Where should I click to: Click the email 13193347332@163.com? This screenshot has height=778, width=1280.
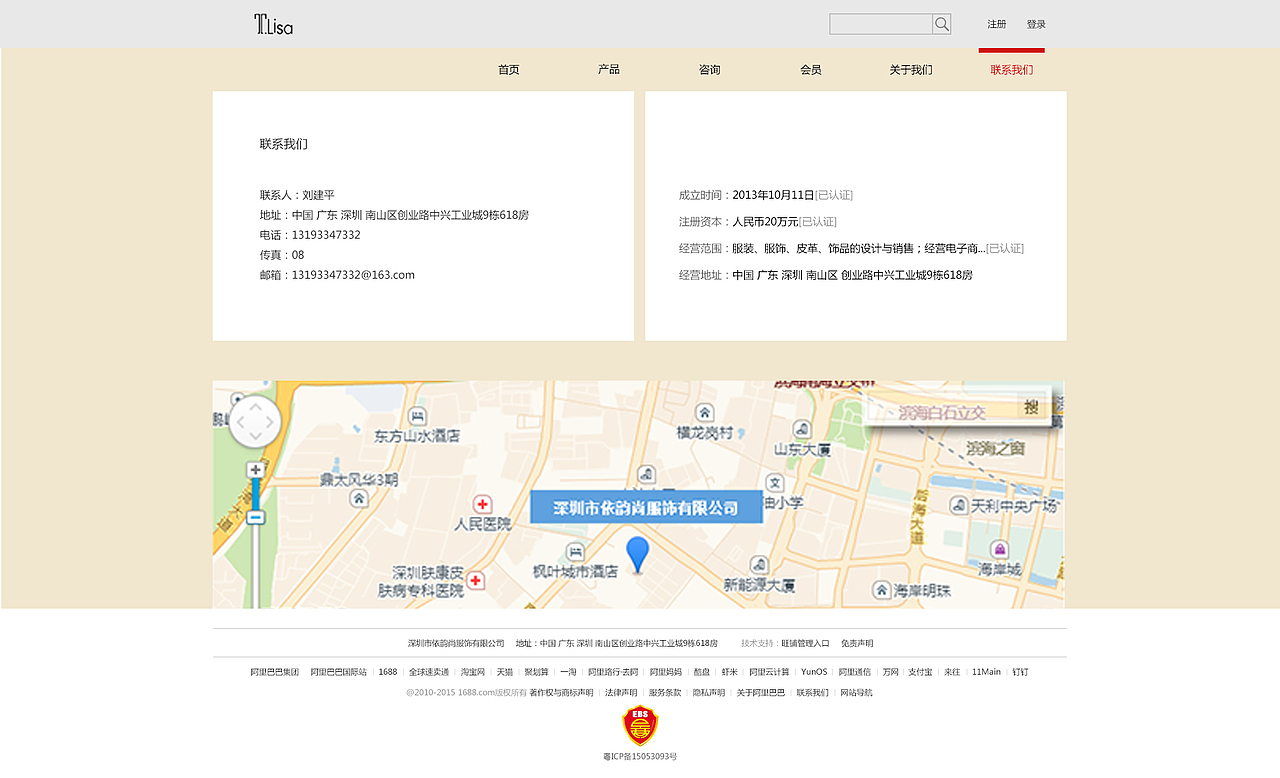353,275
